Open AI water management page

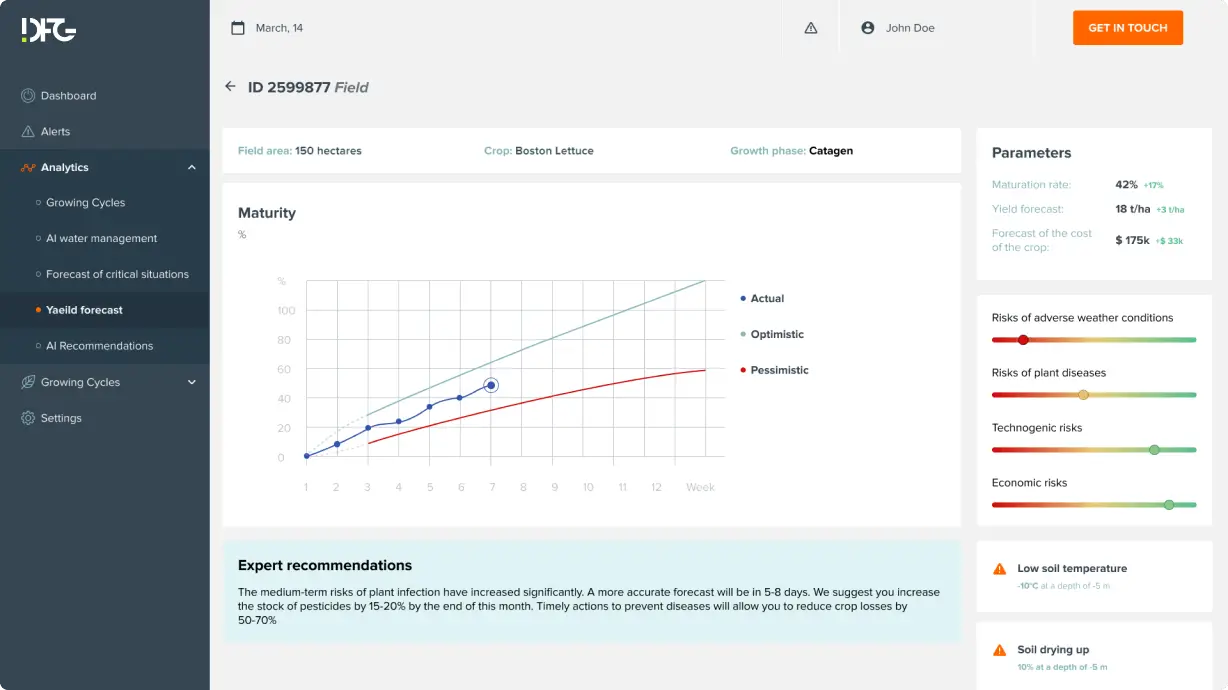coord(101,238)
